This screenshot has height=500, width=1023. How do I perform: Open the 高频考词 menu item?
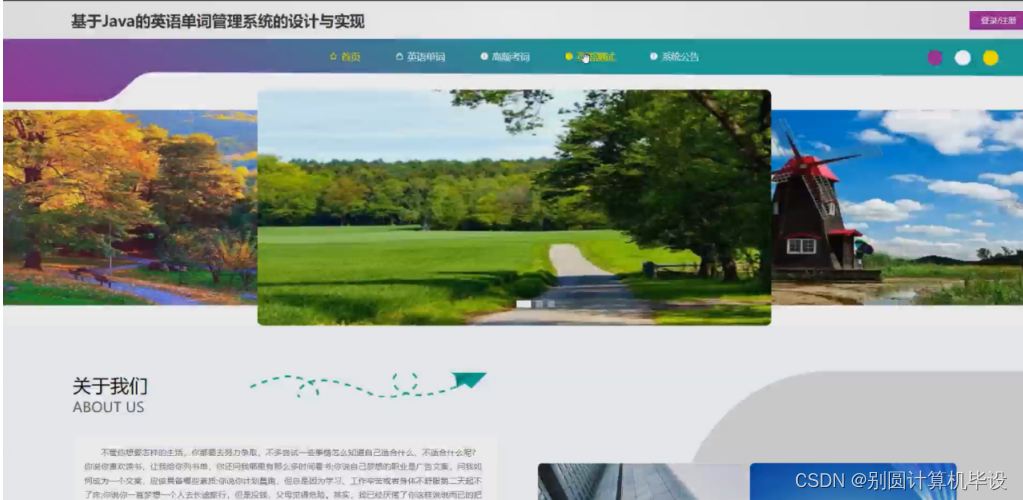(505, 57)
